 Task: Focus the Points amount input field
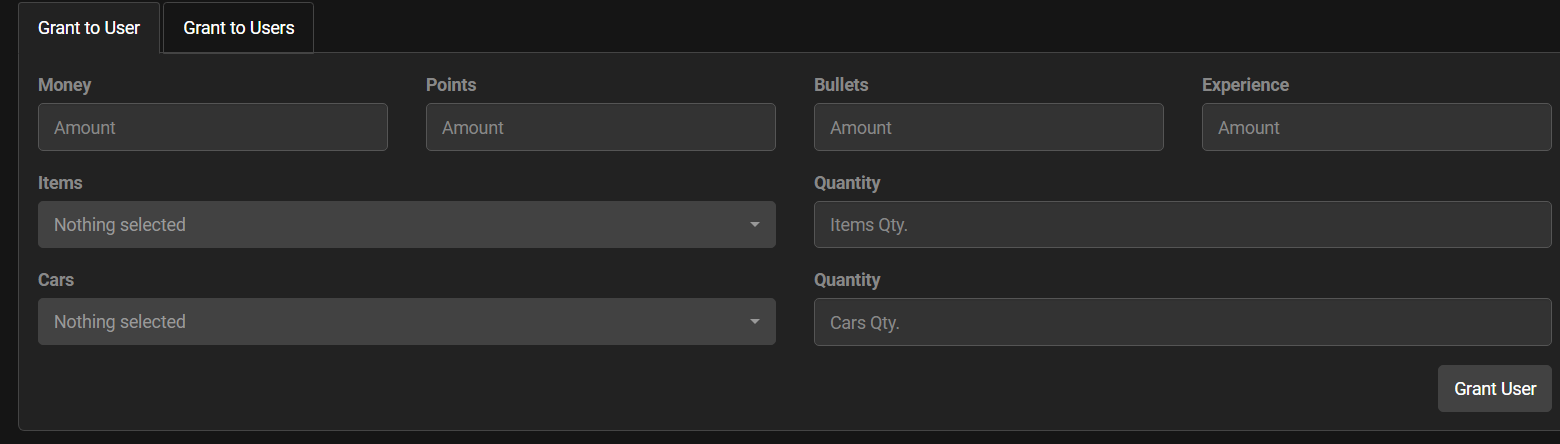(600, 127)
